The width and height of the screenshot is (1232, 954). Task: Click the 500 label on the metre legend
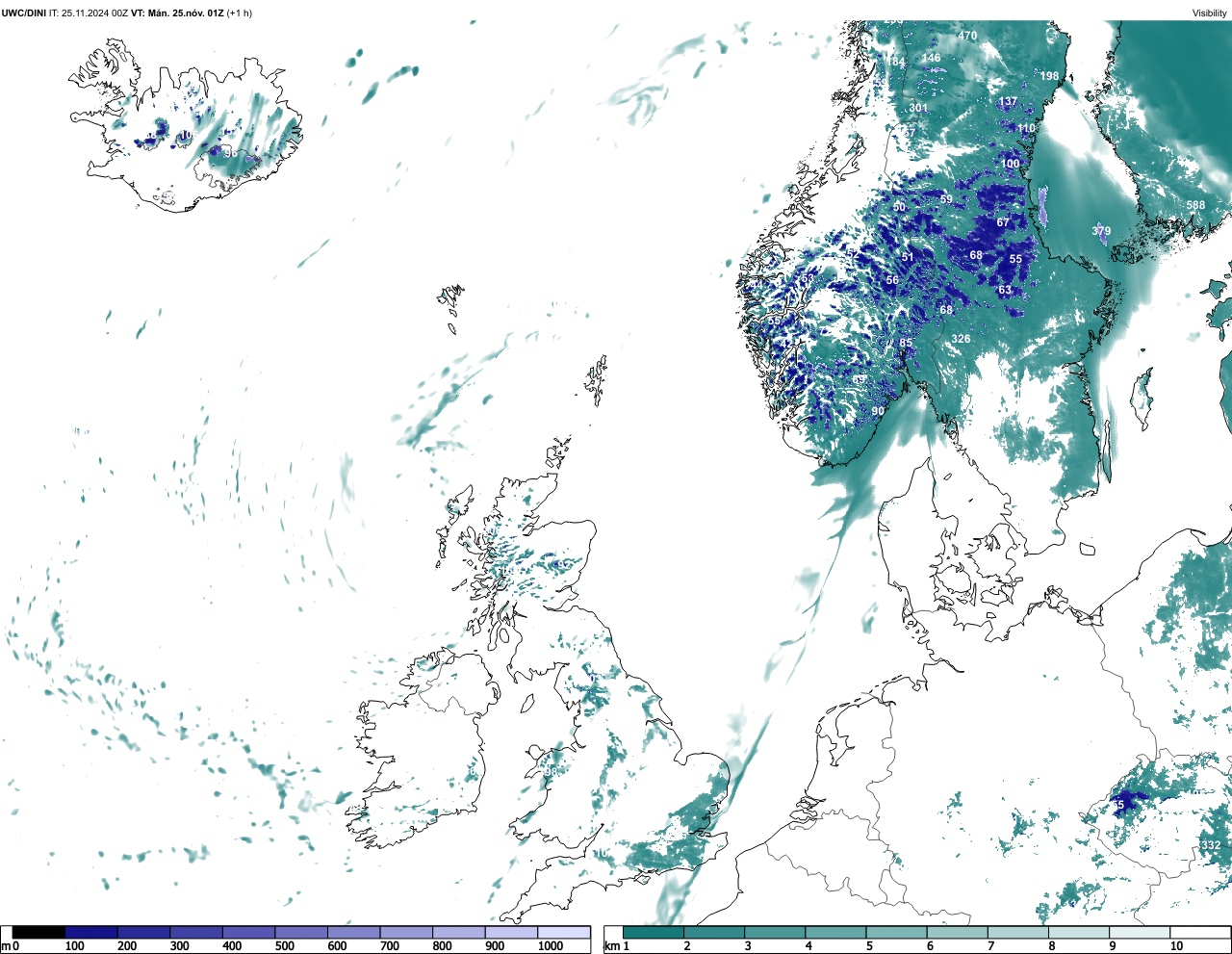coord(284,946)
